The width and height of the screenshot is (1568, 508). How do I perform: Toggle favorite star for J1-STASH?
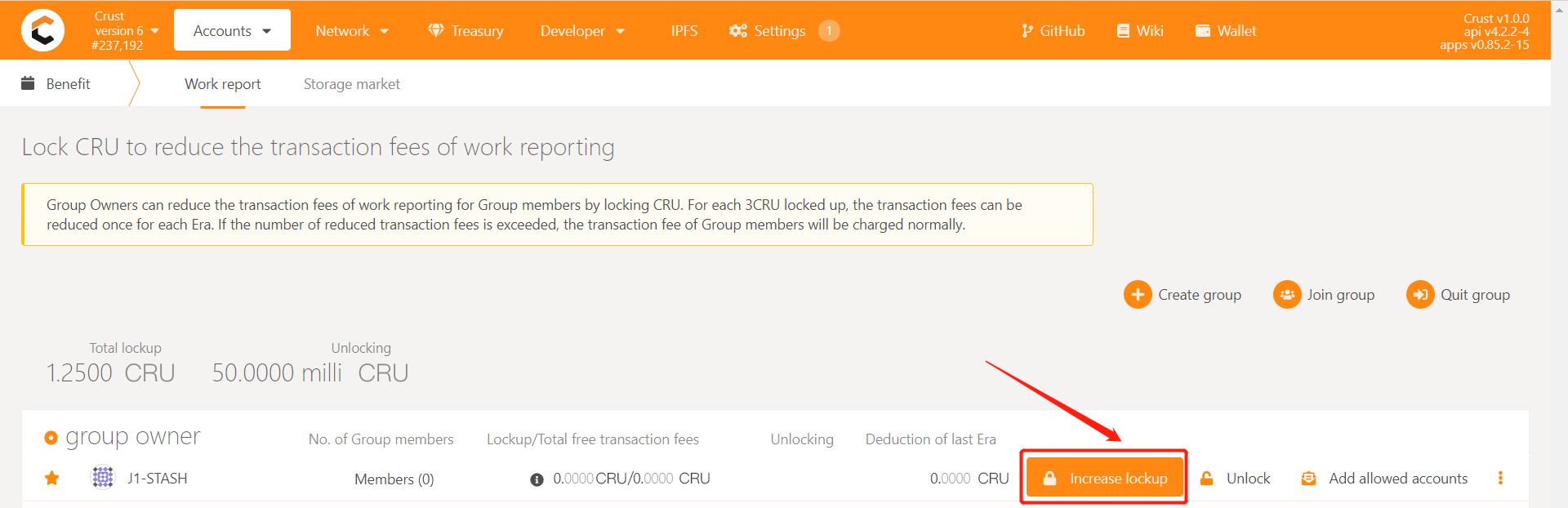click(51, 479)
